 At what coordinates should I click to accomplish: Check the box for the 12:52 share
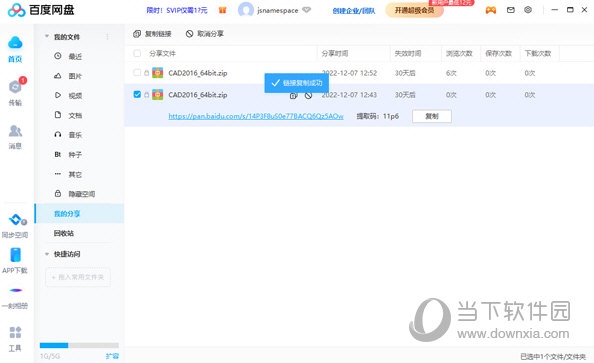coord(137,72)
